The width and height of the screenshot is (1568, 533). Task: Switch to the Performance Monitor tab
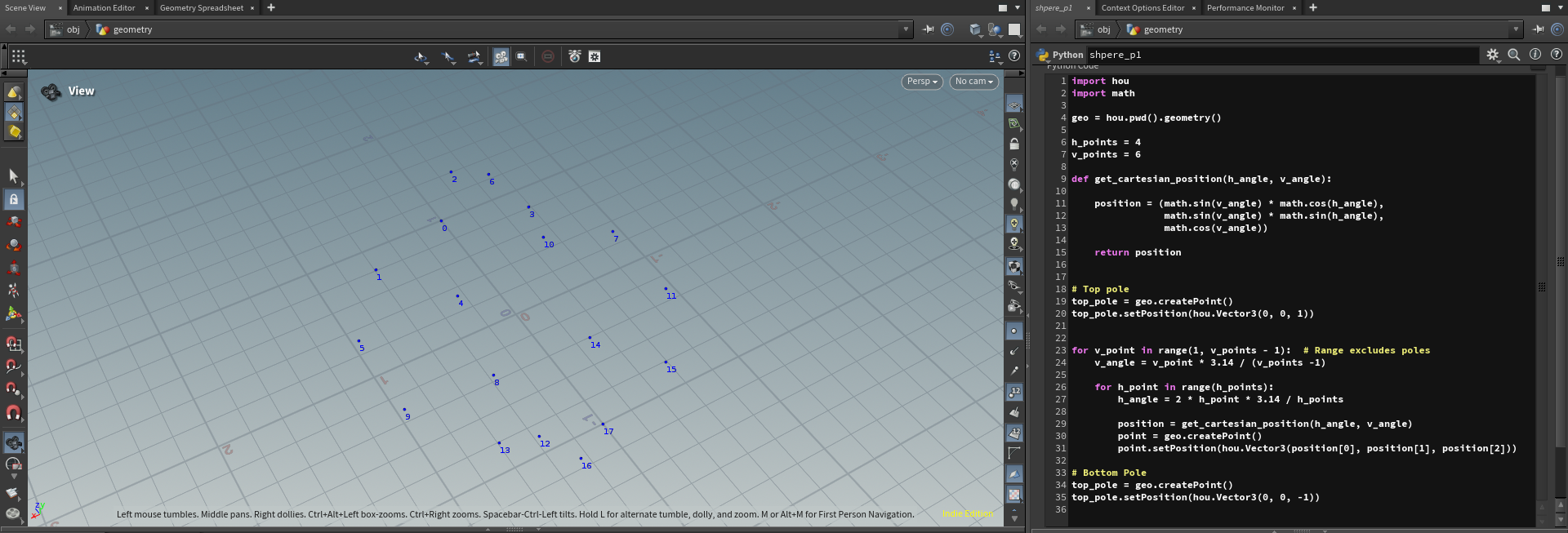tap(1245, 8)
